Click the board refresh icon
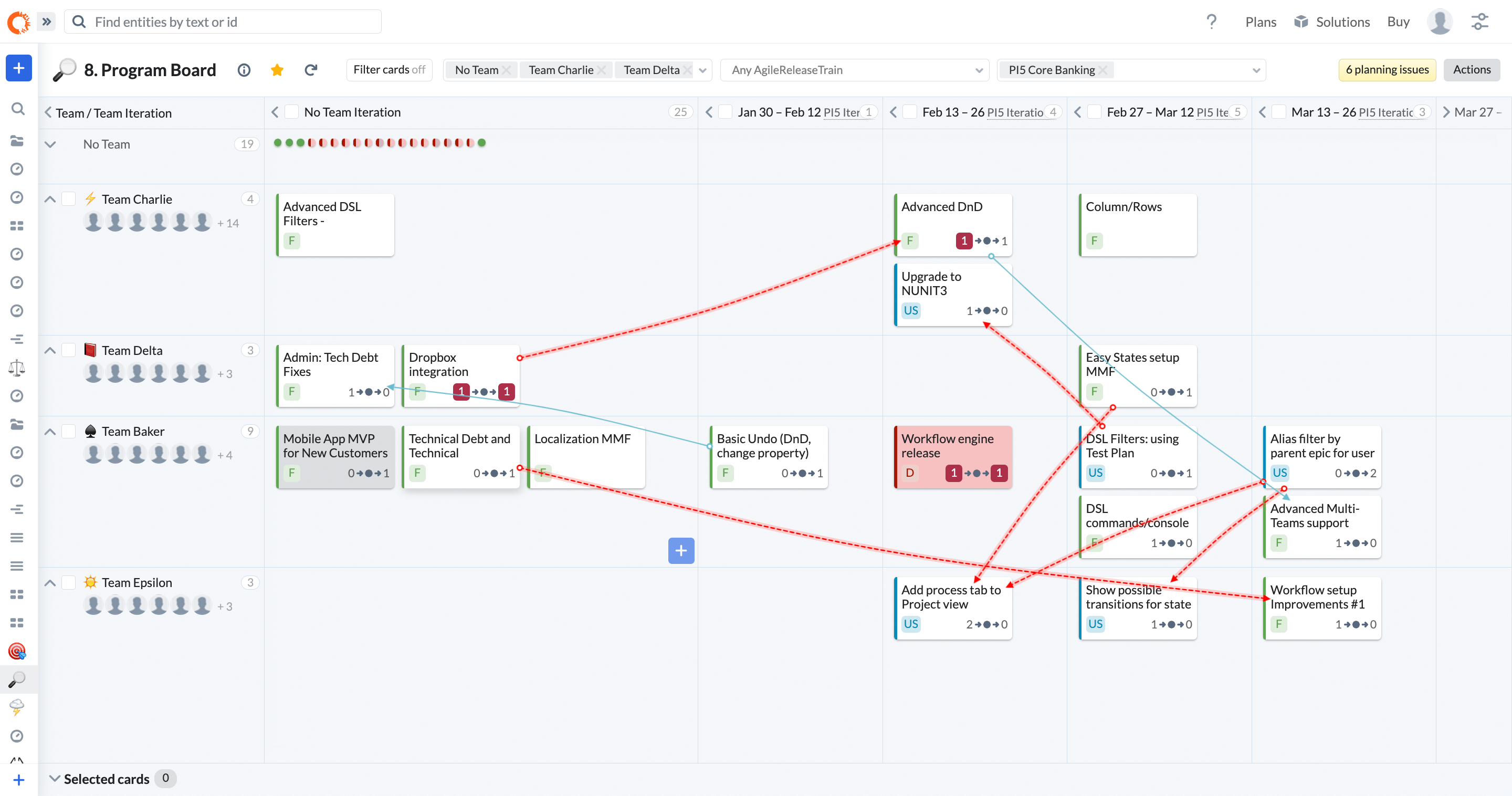The image size is (1512, 796). click(311, 70)
